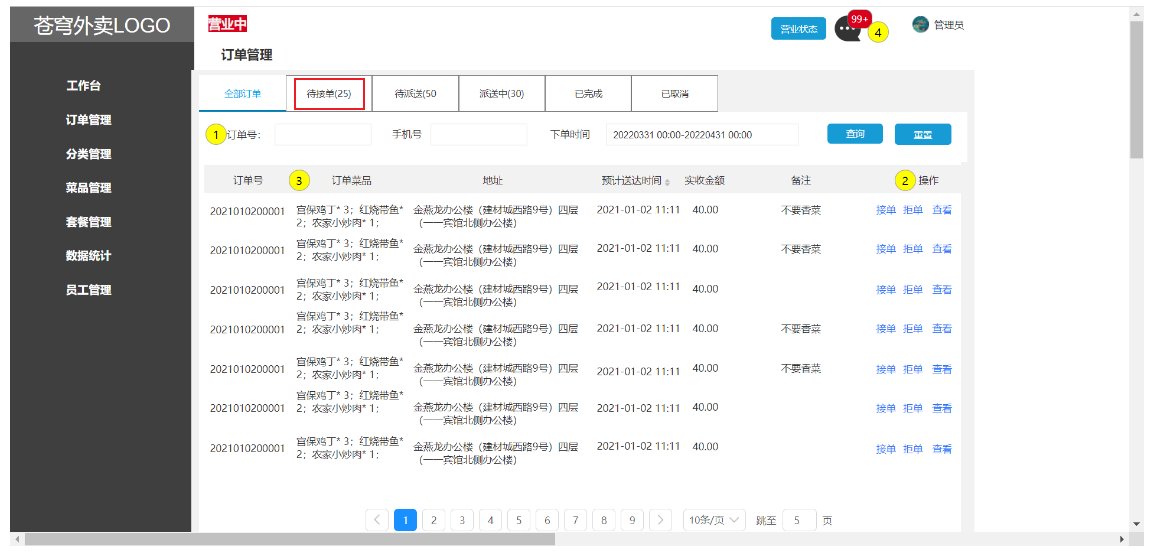The height and width of the screenshot is (555, 1149).
Task: Select page 3 in pagination
Action: [462, 521]
